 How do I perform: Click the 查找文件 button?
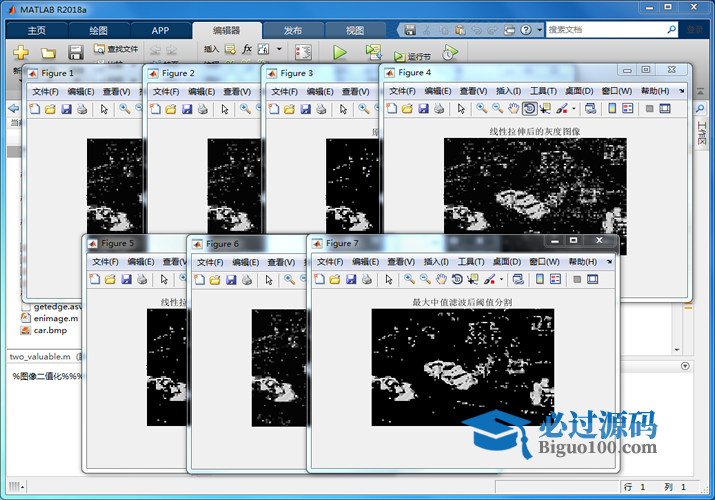coord(116,48)
